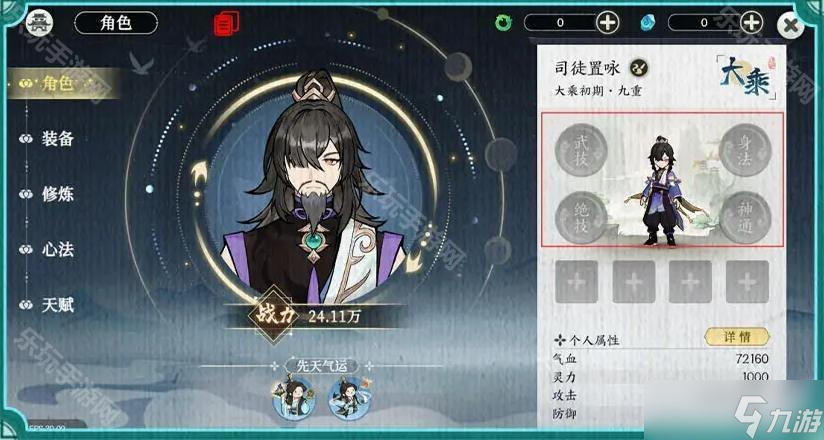Switch to the 装备 tab
The width and height of the screenshot is (824, 440).
58,139
